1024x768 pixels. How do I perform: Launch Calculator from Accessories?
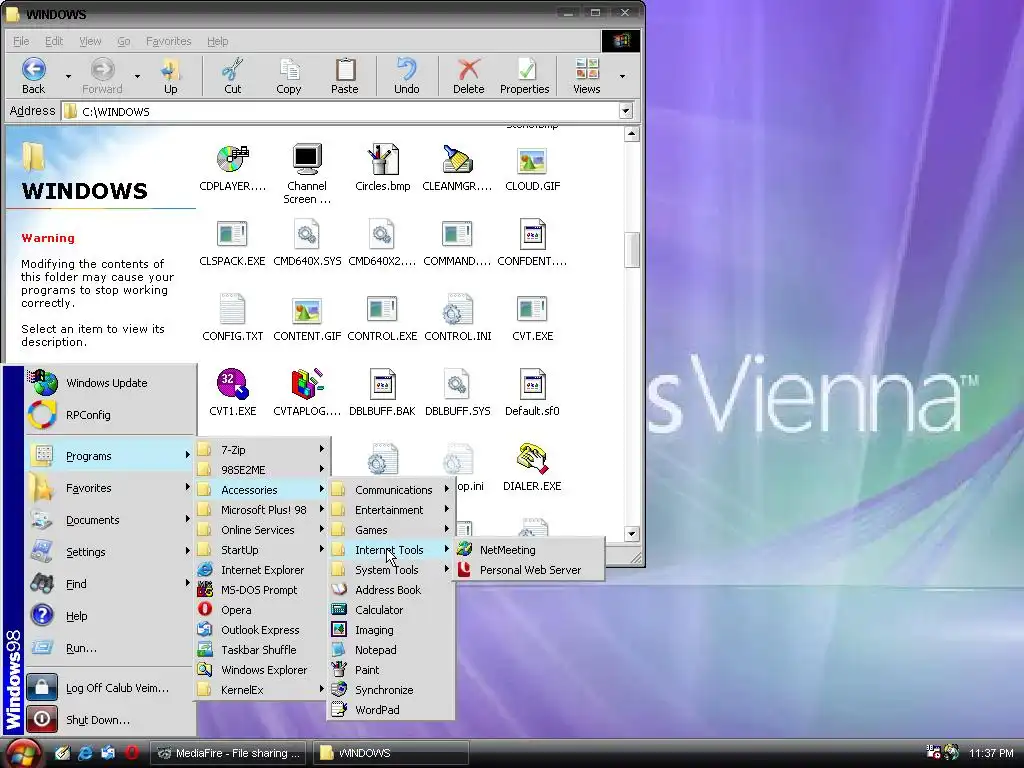391,610
